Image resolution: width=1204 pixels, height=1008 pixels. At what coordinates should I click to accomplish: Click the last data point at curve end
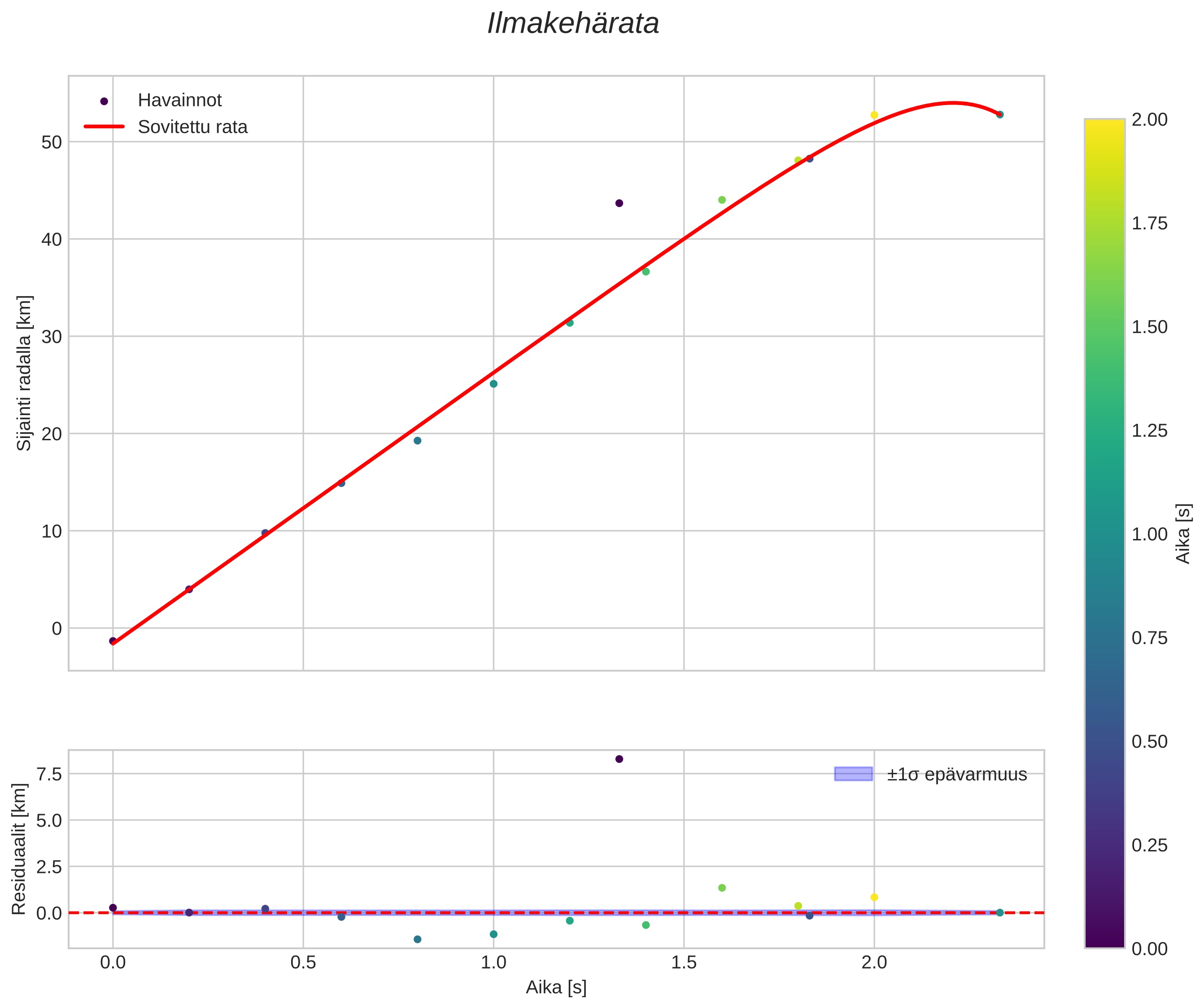[1000, 114]
